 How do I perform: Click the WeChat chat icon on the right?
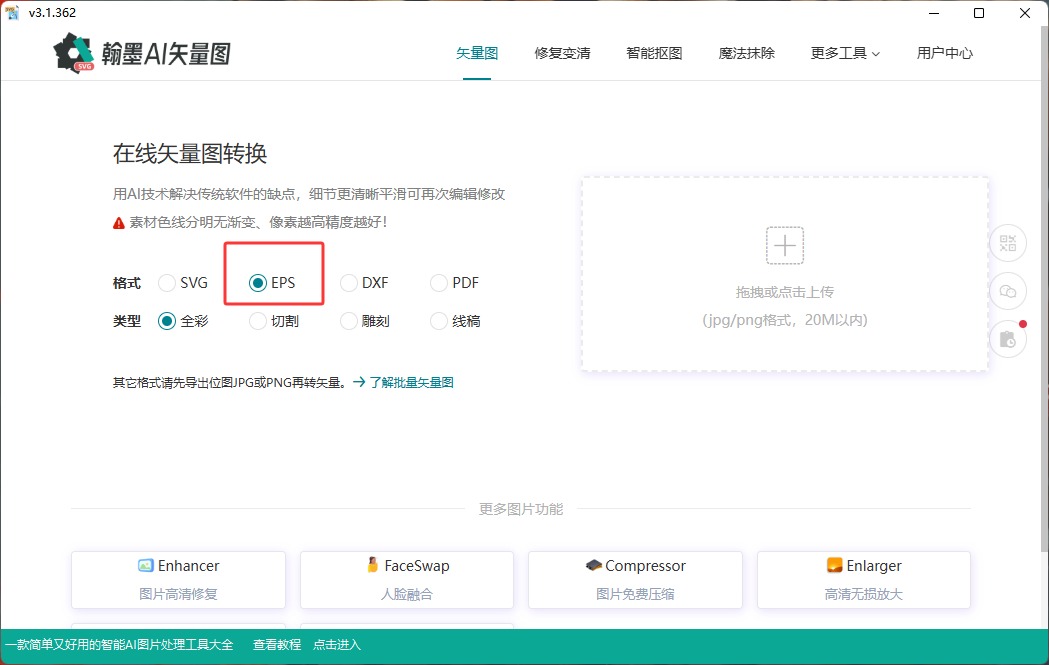1007,291
